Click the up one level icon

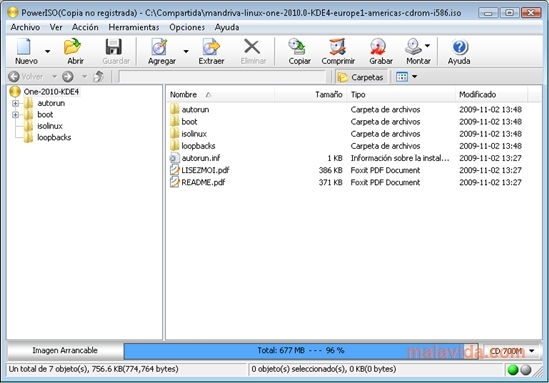coord(99,76)
